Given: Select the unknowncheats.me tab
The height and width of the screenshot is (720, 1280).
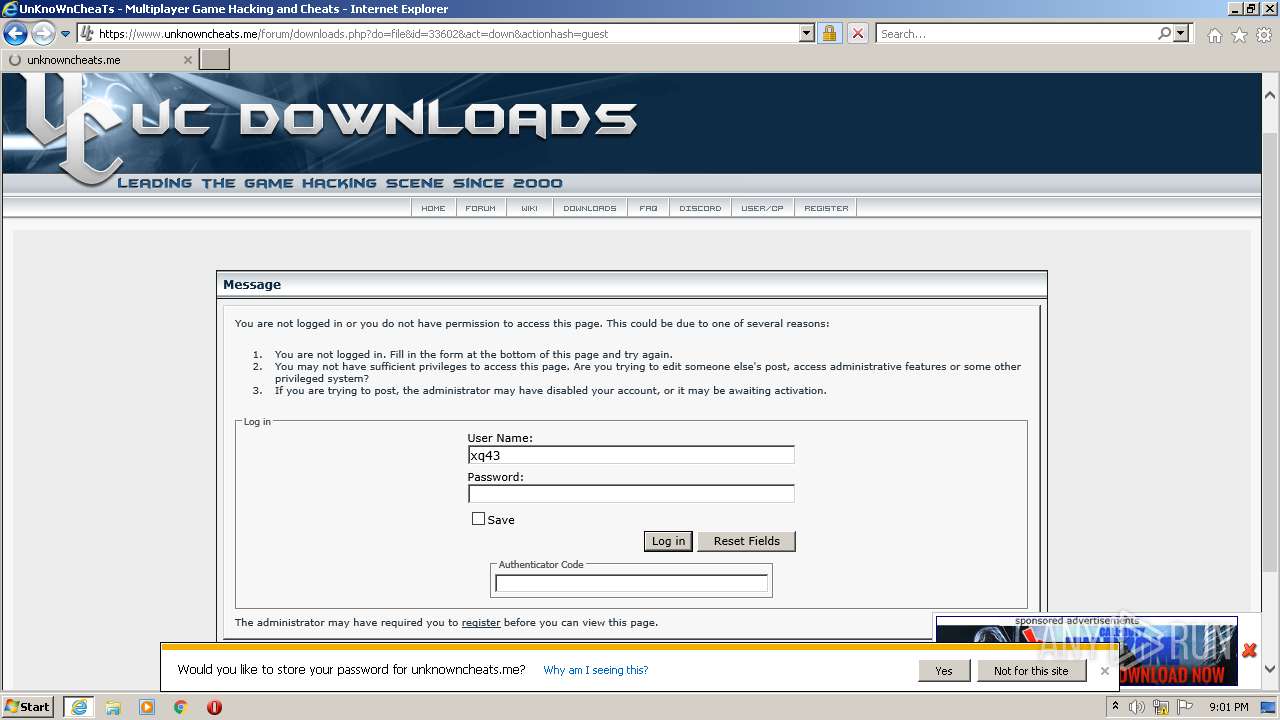Looking at the screenshot, I should click(x=100, y=60).
